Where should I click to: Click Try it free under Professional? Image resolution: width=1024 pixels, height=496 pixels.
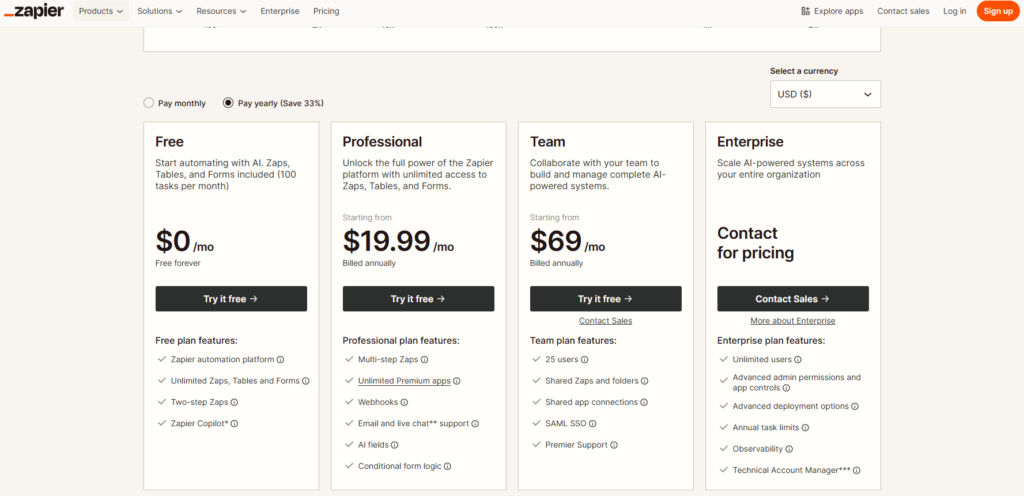coord(418,299)
